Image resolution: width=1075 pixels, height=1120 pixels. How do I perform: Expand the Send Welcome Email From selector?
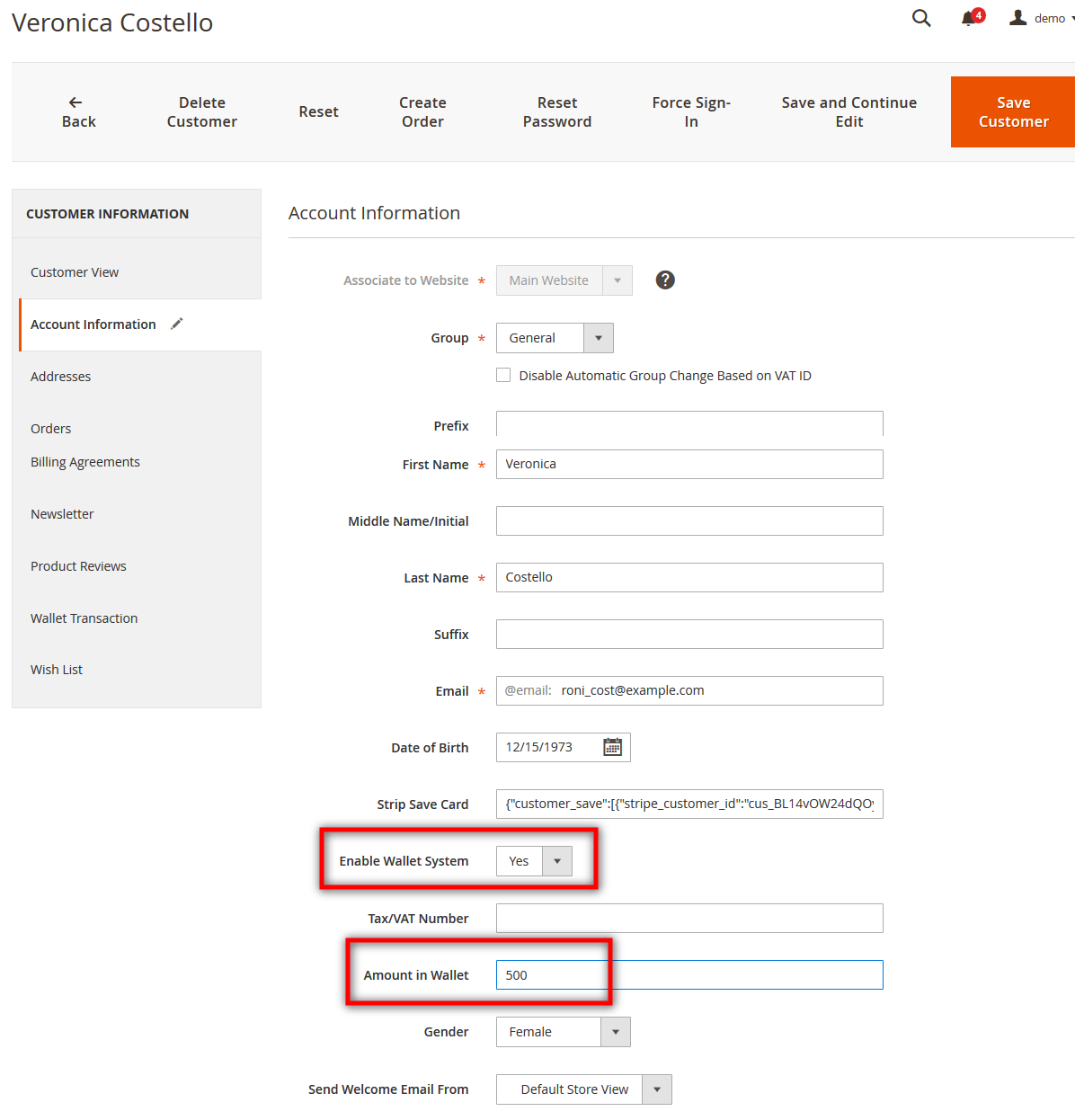tap(657, 1089)
